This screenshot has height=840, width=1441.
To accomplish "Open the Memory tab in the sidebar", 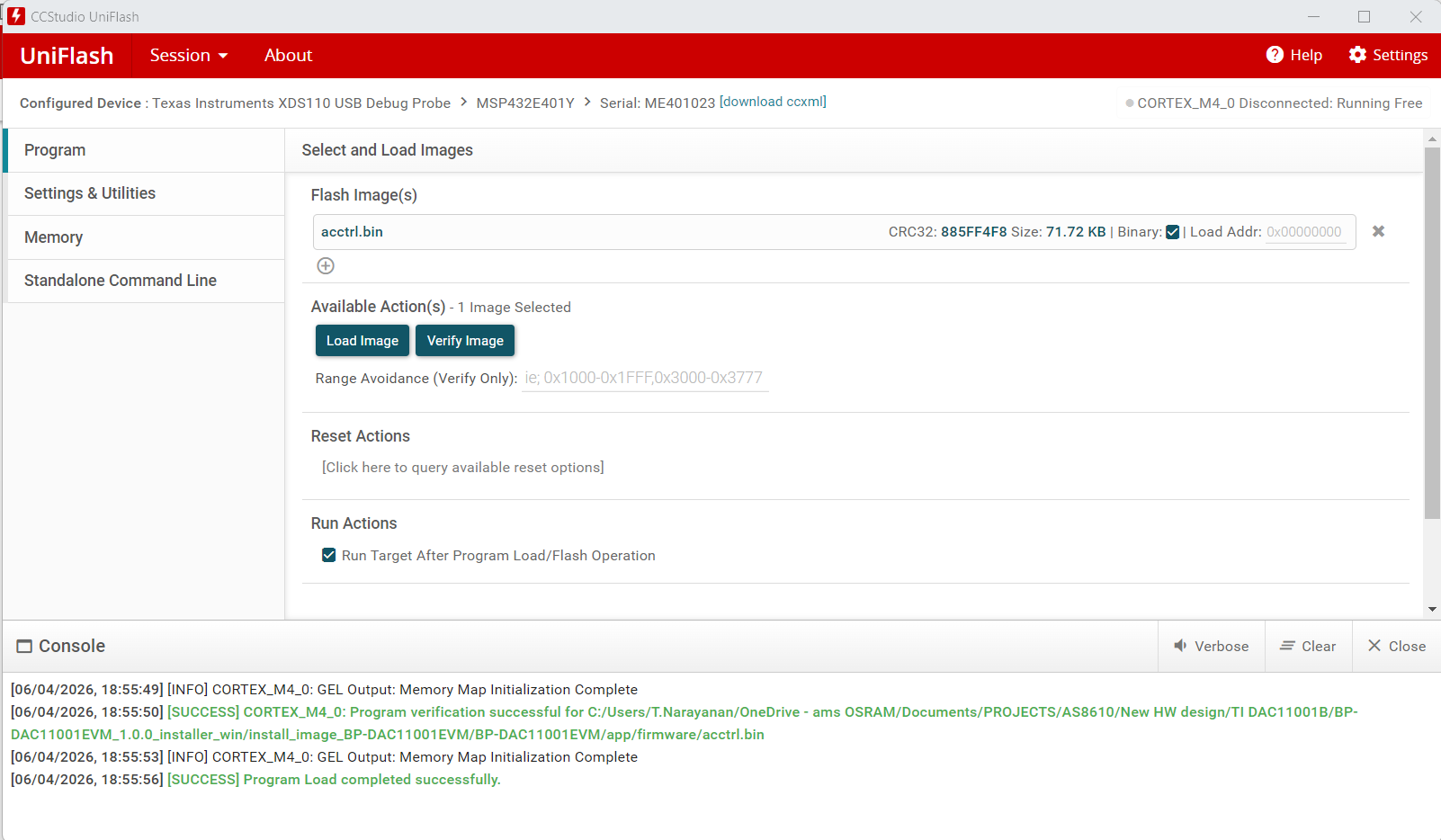I will pos(146,237).
